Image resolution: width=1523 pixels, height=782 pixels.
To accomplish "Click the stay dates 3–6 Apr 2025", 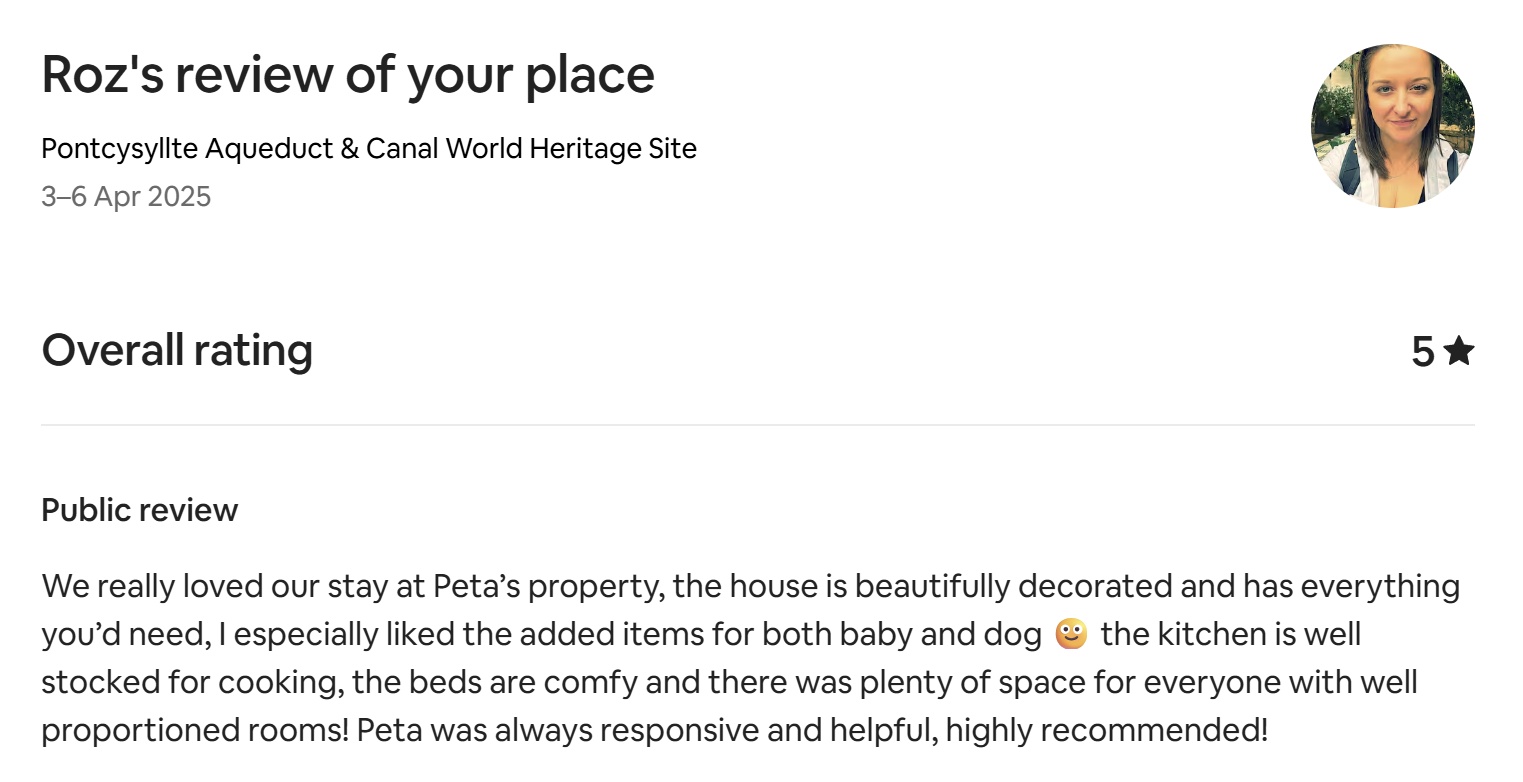I will point(126,196).
